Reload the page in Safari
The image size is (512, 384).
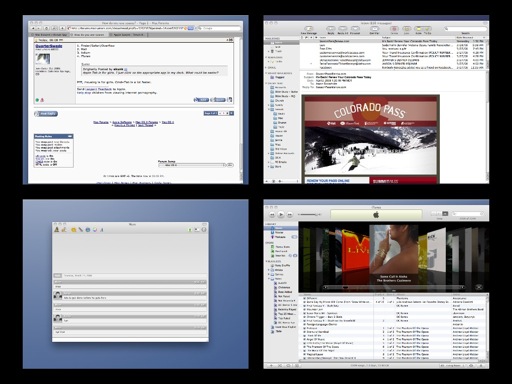click(47, 28)
